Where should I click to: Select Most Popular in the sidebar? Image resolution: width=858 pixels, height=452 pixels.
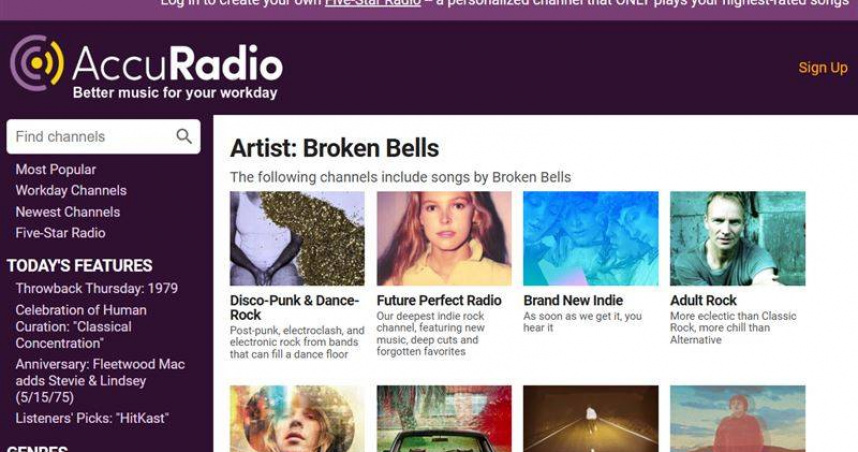[x=56, y=170]
